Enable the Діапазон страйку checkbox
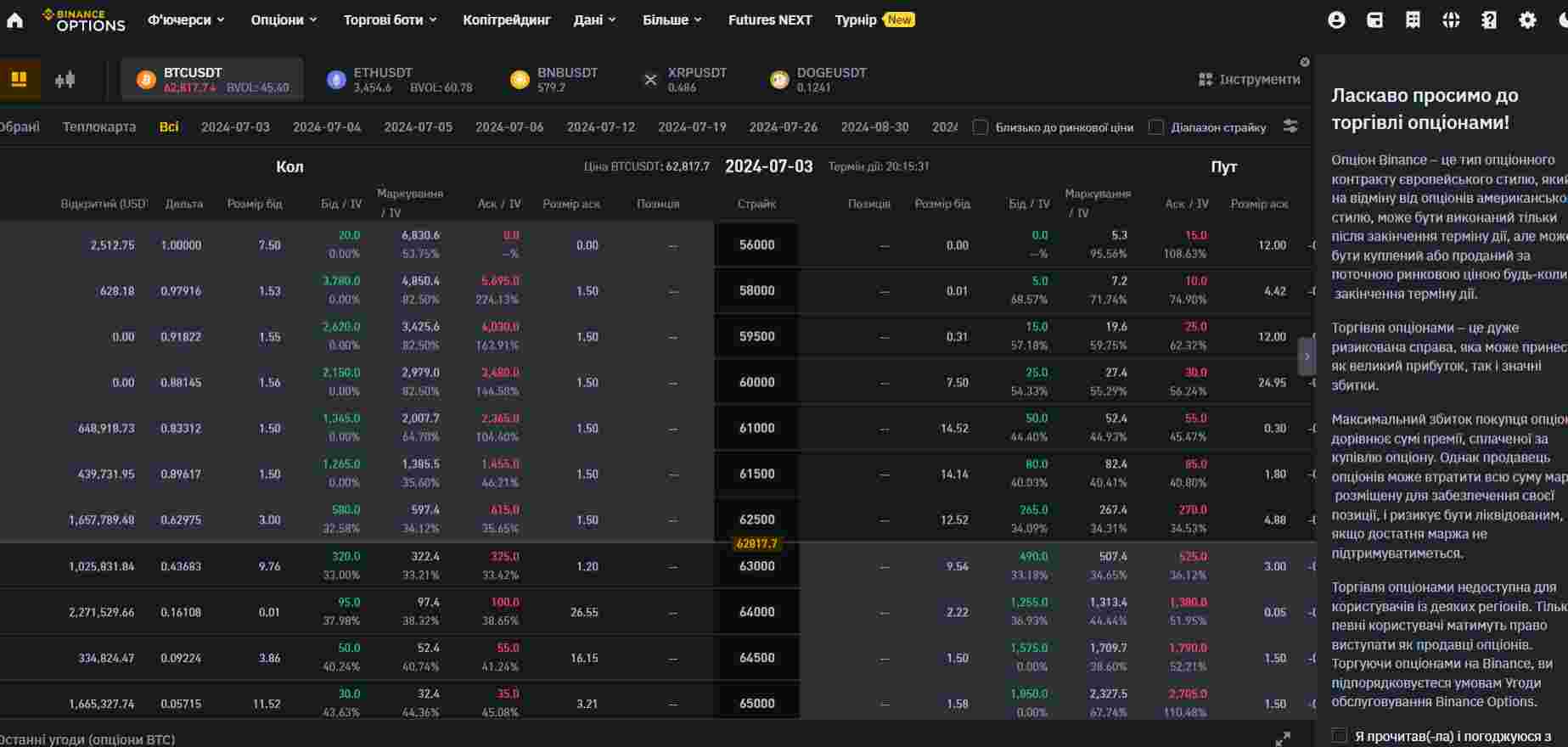The height and width of the screenshot is (747, 1568). [x=1155, y=127]
